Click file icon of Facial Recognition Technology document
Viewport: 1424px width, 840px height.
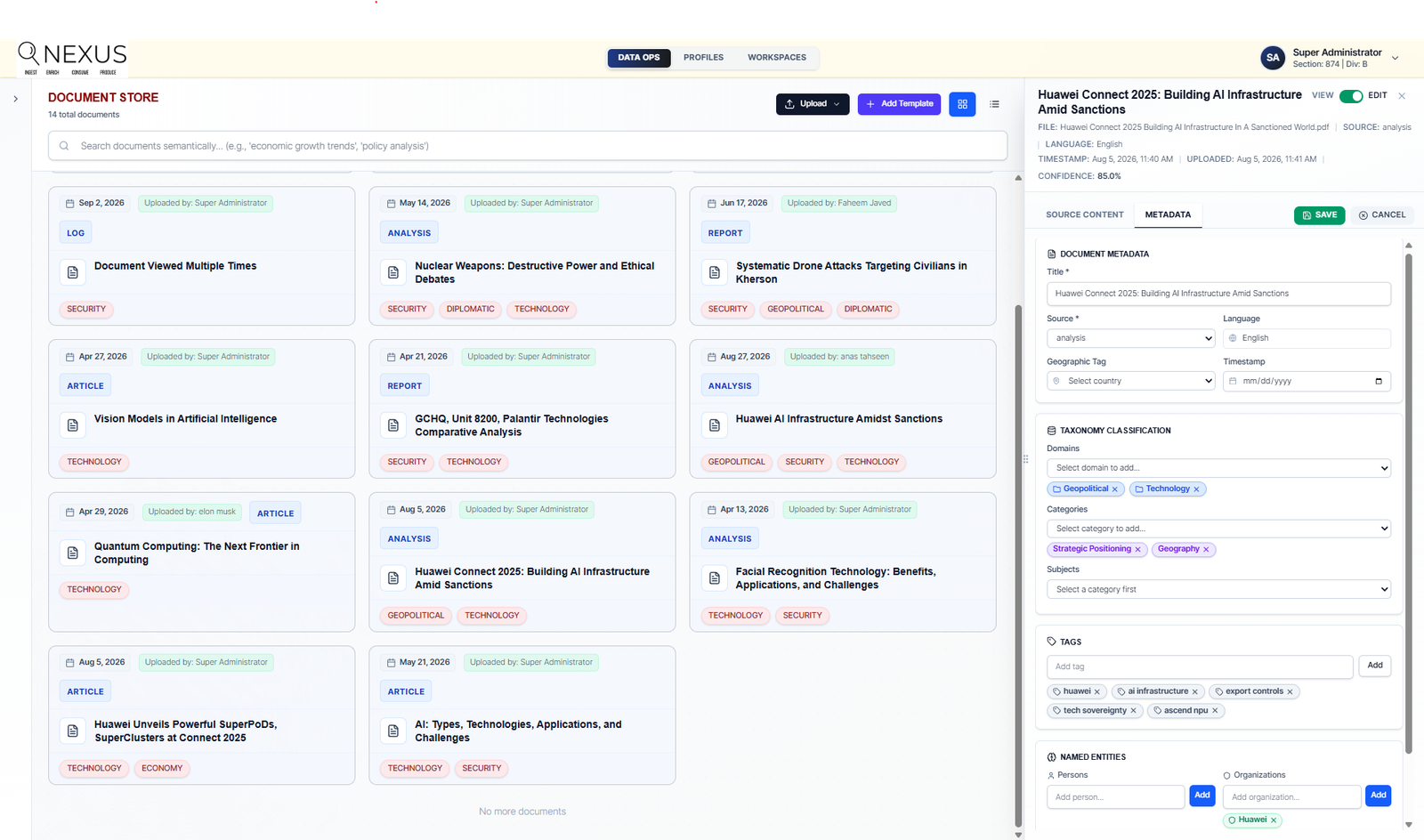point(715,578)
